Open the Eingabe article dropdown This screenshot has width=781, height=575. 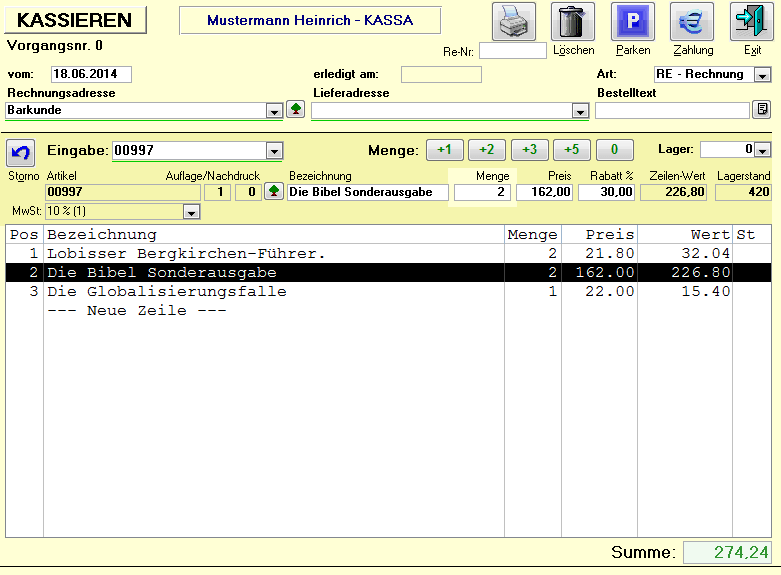[274, 151]
